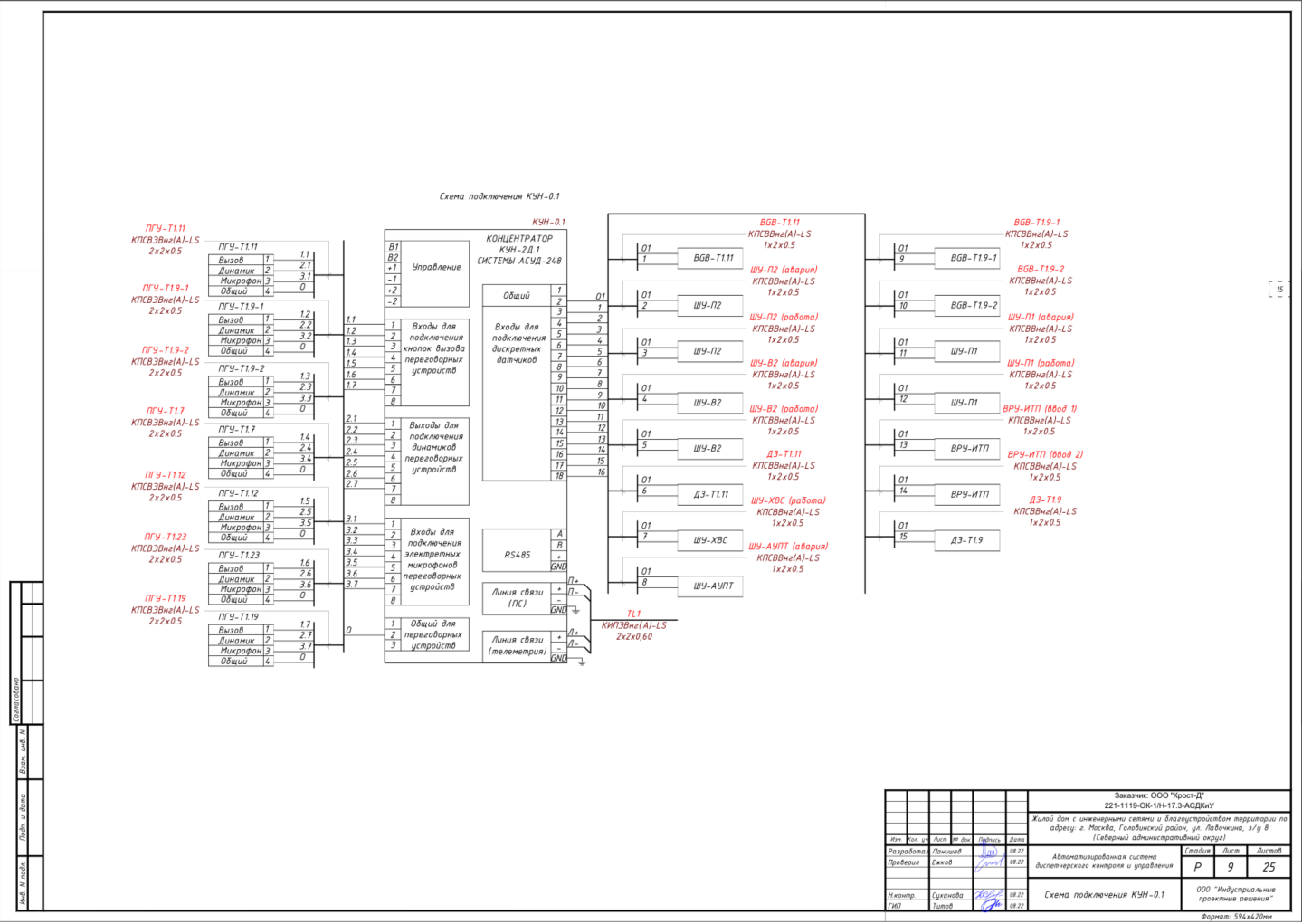Click the red КУН-0.1 label
This screenshot has height=924, width=1302.
(x=548, y=222)
